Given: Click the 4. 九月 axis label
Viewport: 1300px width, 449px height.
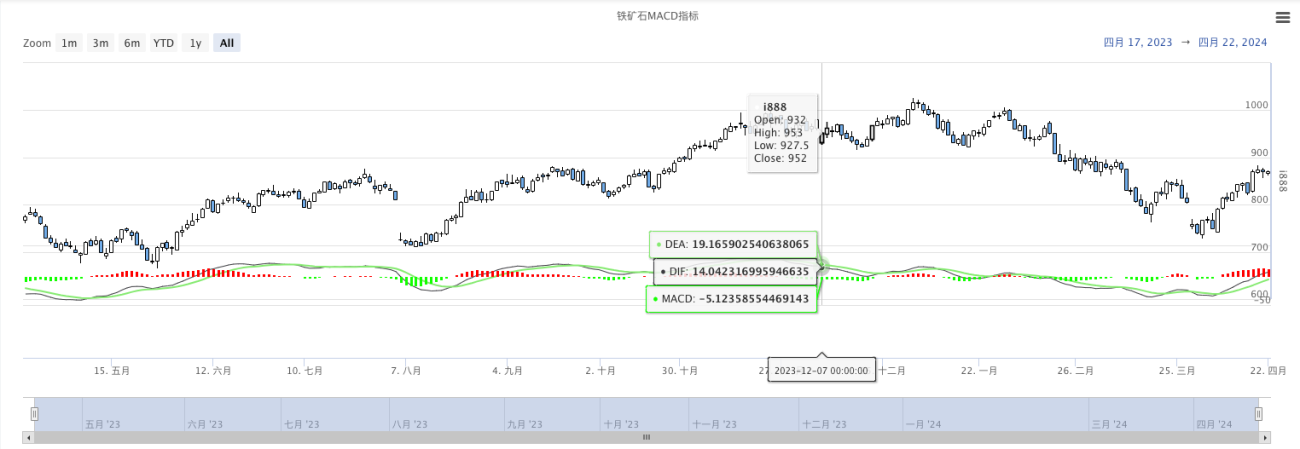Looking at the screenshot, I should [x=508, y=370].
